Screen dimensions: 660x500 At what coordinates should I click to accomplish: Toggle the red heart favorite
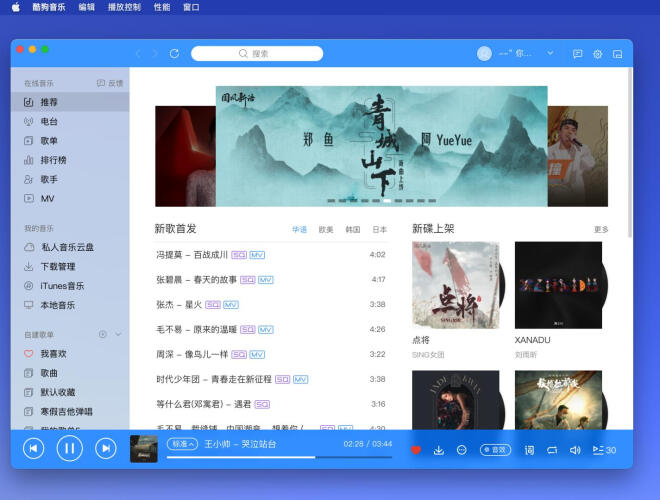416,450
